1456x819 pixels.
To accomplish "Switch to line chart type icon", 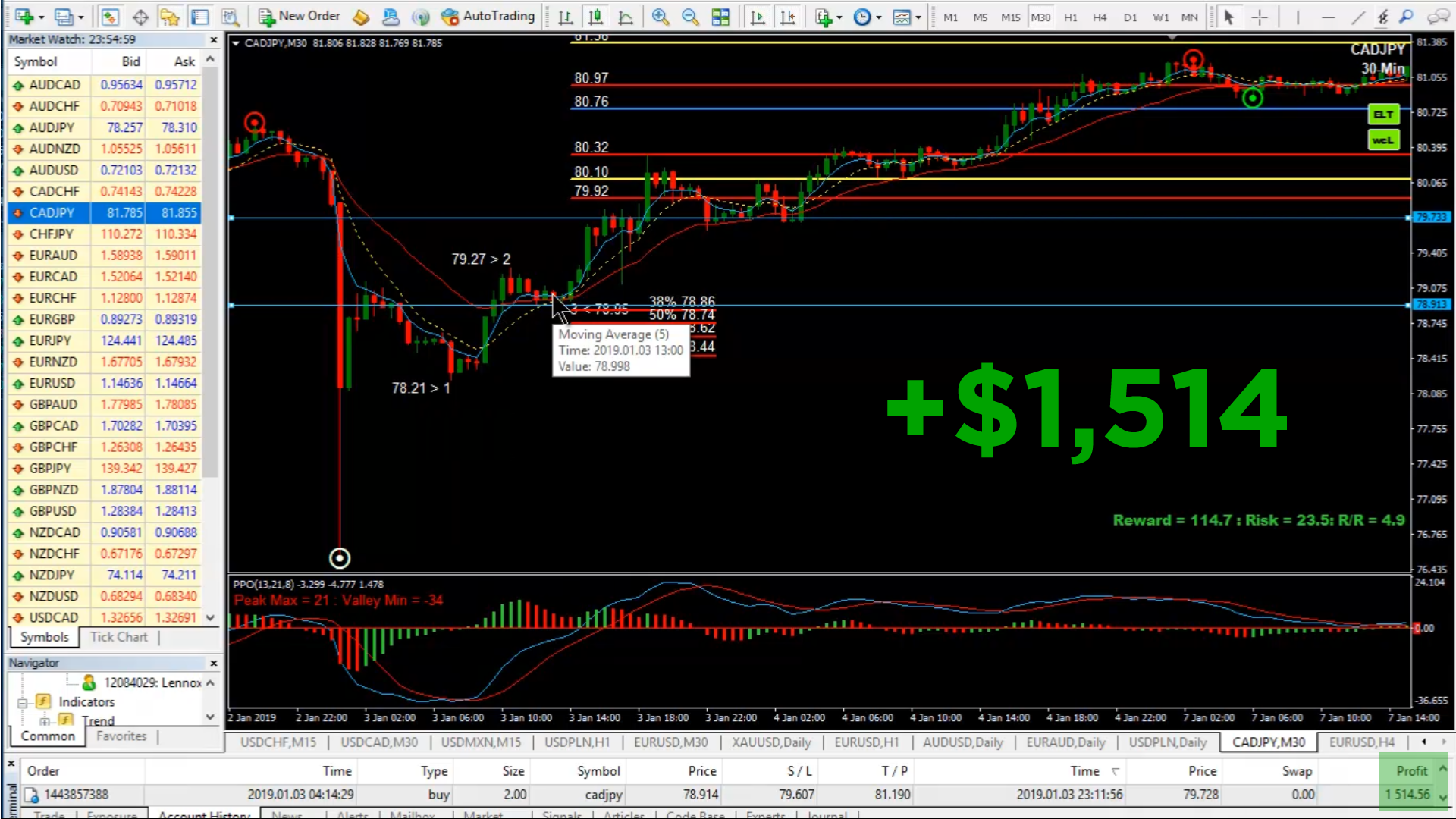I will (x=626, y=17).
